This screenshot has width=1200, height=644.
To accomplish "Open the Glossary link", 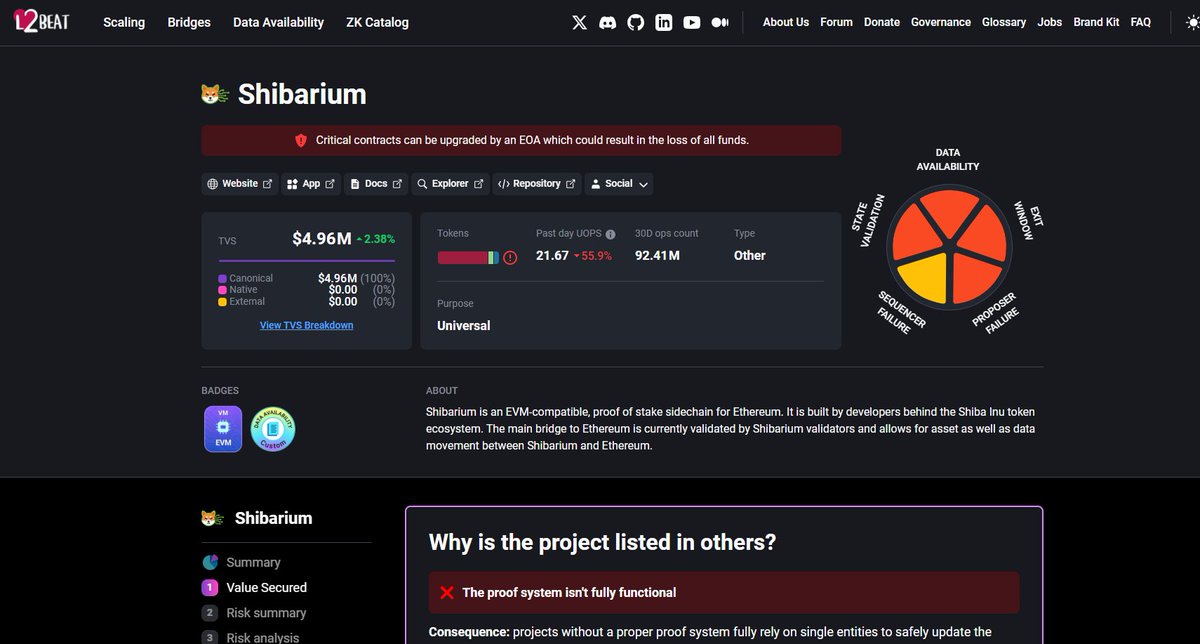I will pyautogui.click(x=1004, y=22).
